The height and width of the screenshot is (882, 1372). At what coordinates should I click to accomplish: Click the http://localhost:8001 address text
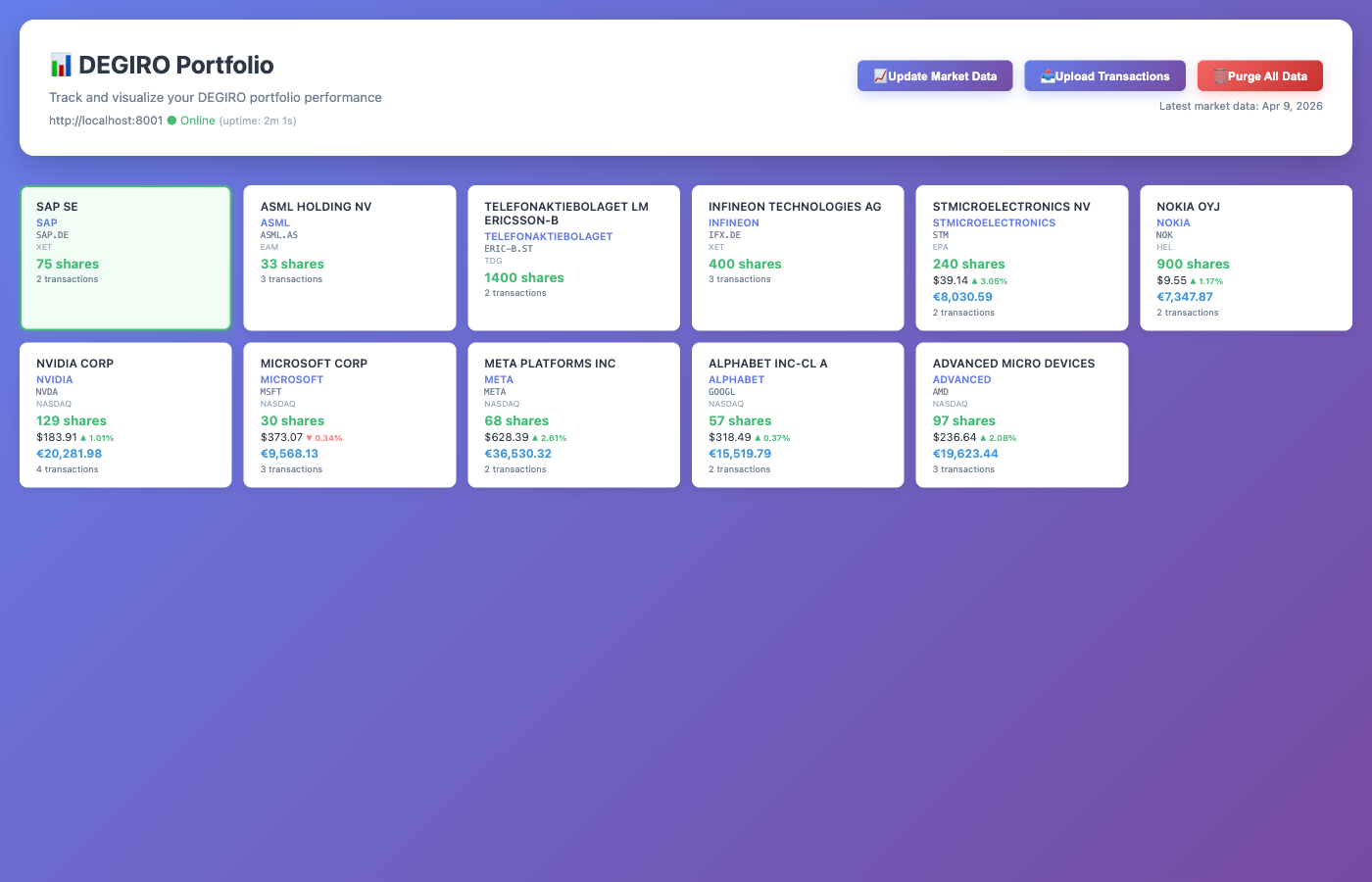106,121
